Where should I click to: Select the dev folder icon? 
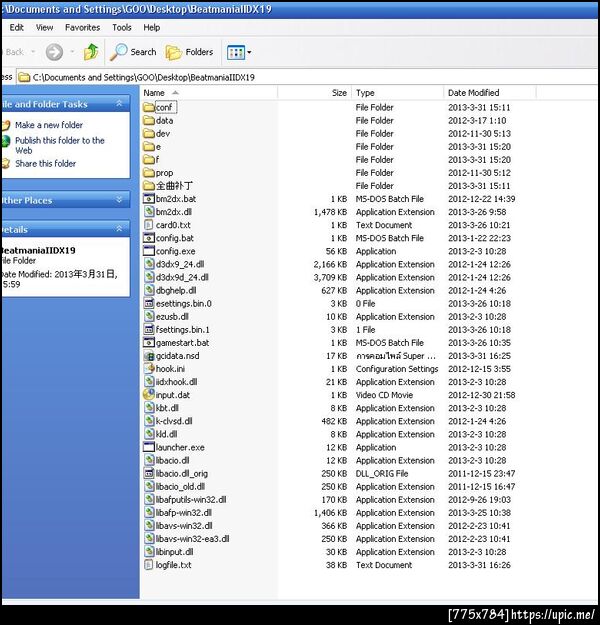(x=149, y=134)
